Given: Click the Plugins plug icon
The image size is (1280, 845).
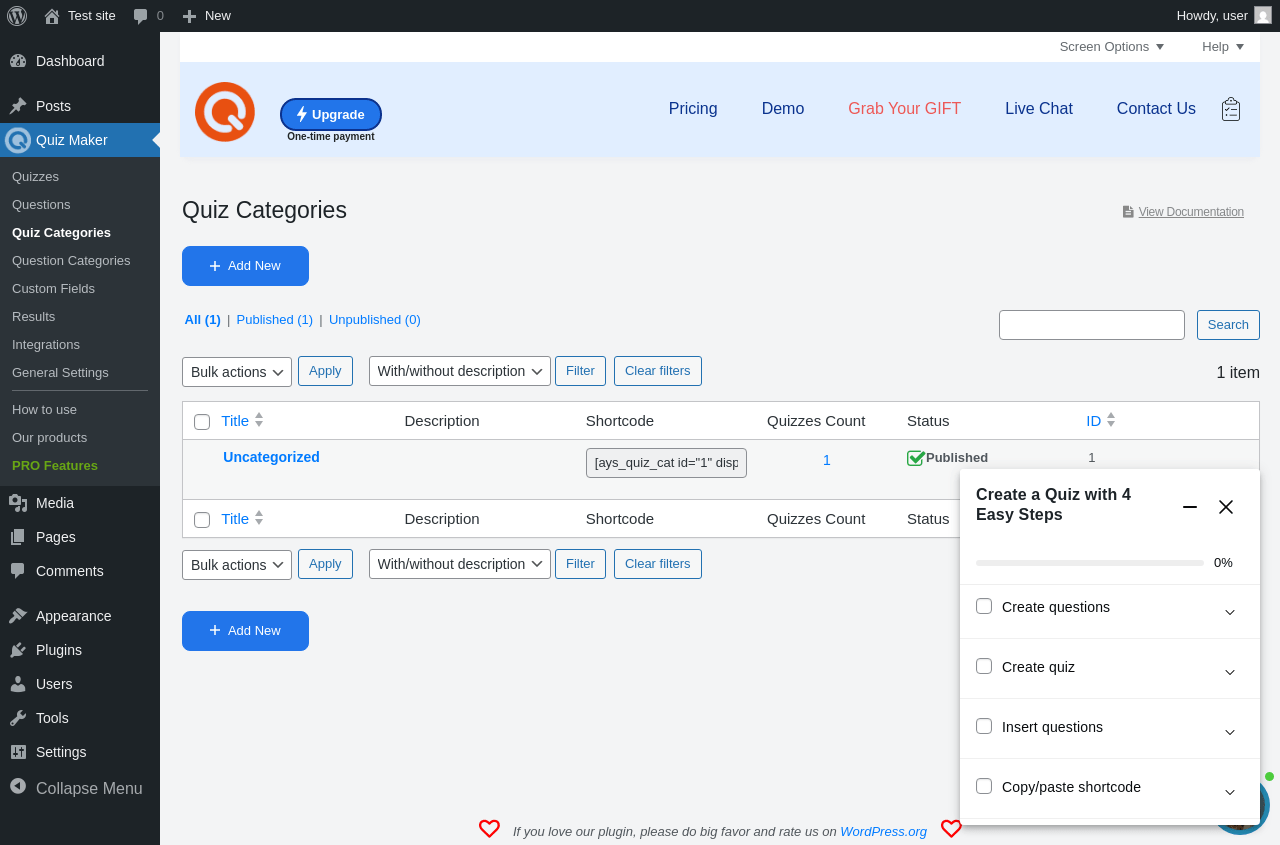Looking at the screenshot, I should coord(18,650).
